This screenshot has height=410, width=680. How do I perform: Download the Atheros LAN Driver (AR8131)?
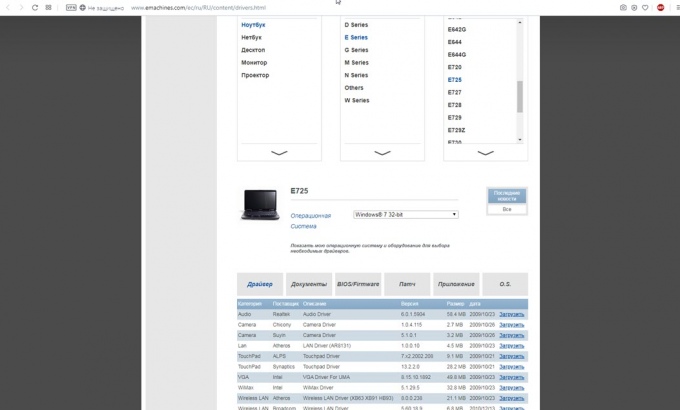(512, 346)
